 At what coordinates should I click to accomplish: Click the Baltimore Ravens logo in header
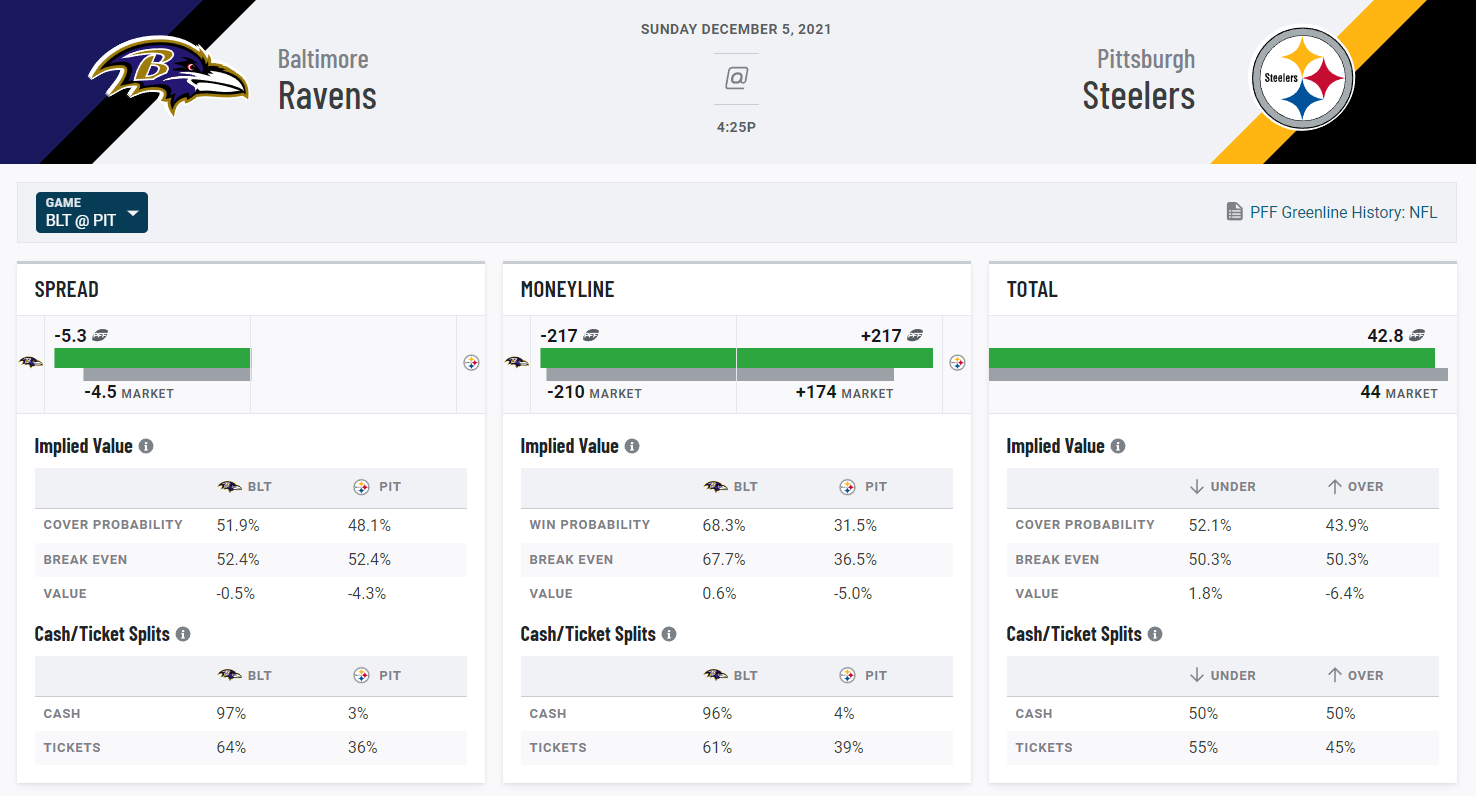168,78
